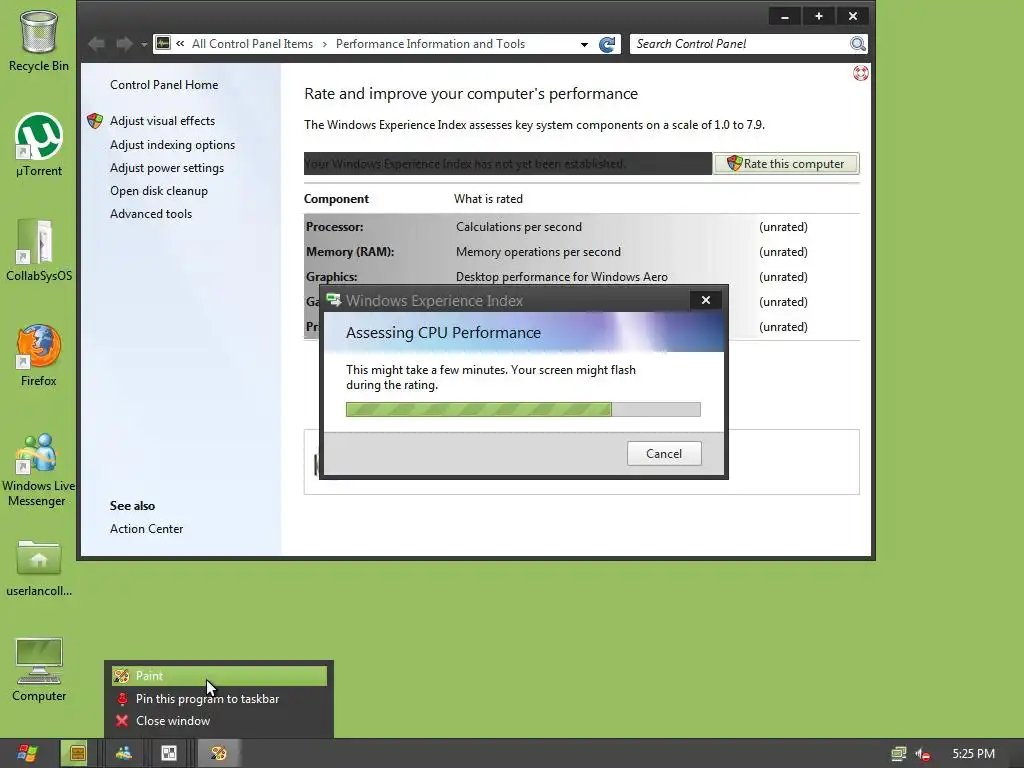This screenshot has width=1024, height=768.
Task: Launch the Firefox desktop shortcut
Action: pyautogui.click(x=39, y=355)
